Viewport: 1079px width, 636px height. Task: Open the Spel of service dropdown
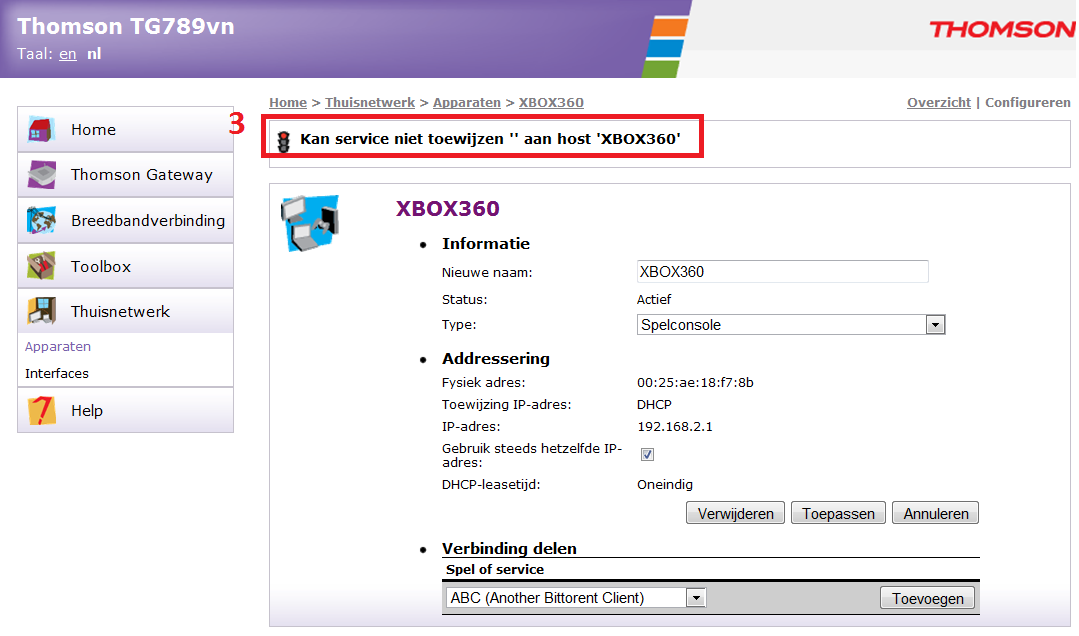pos(575,597)
